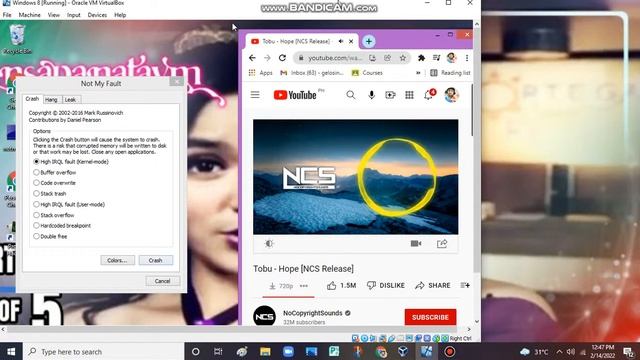
Task: Open Chrome three-dot menu
Action: pos(467,58)
